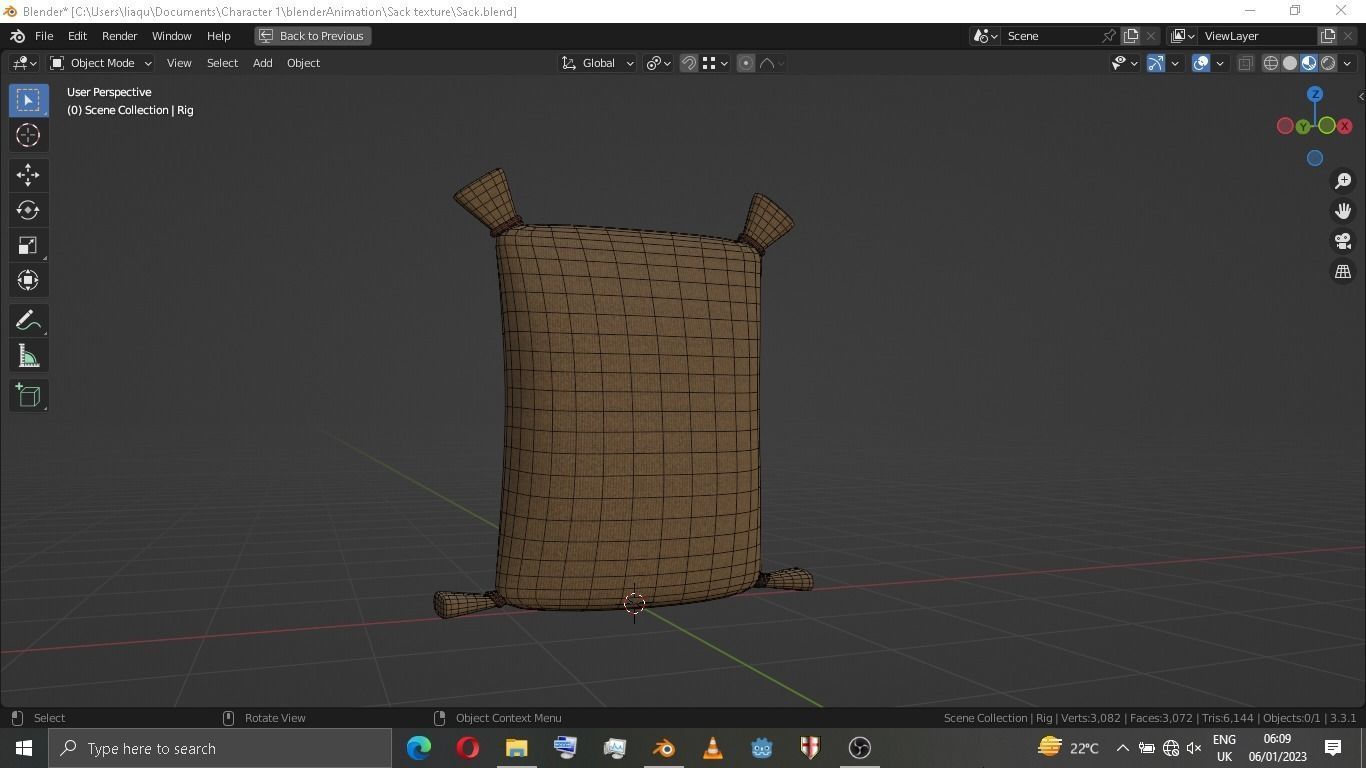
Task: Open the Render menu
Action: click(119, 36)
